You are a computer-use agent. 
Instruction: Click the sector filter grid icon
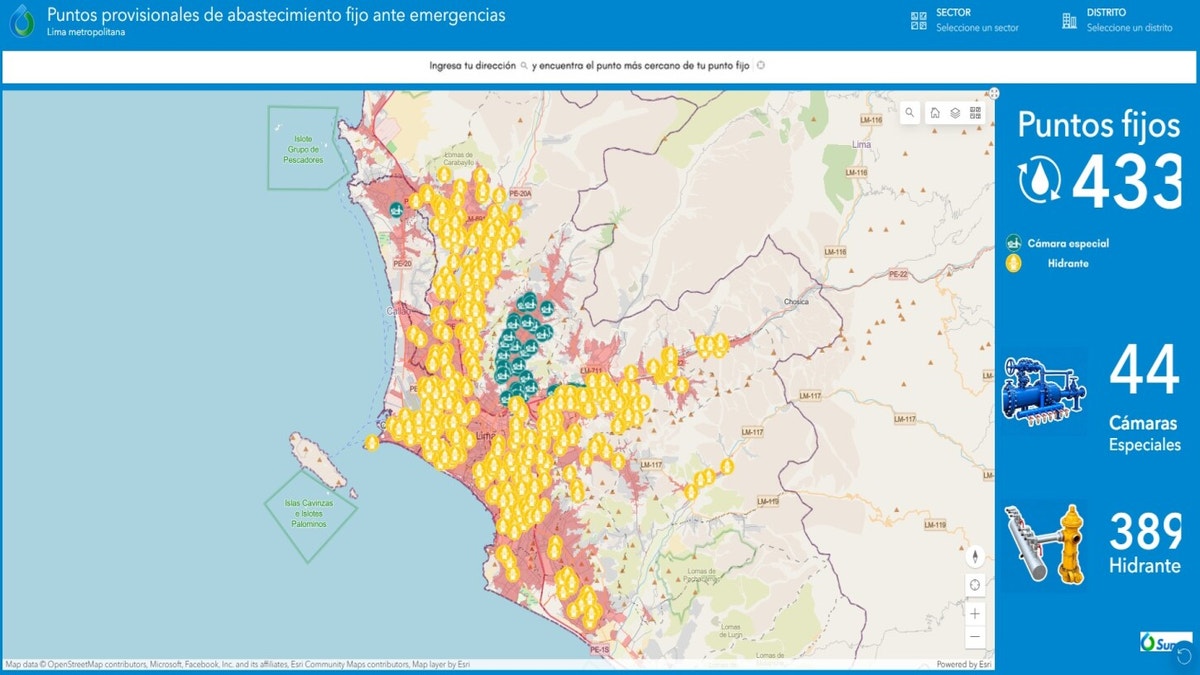[919, 20]
